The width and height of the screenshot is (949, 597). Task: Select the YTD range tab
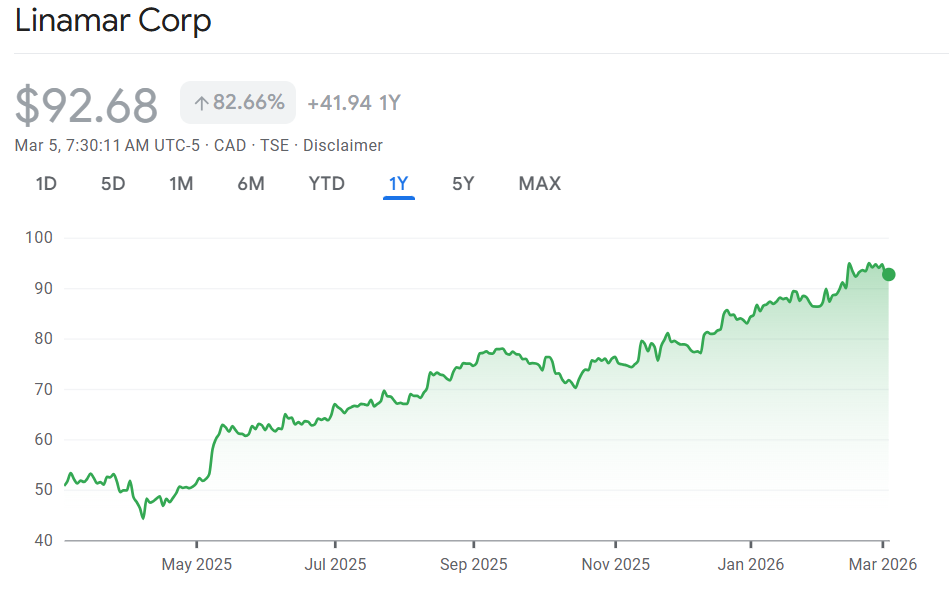326,184
